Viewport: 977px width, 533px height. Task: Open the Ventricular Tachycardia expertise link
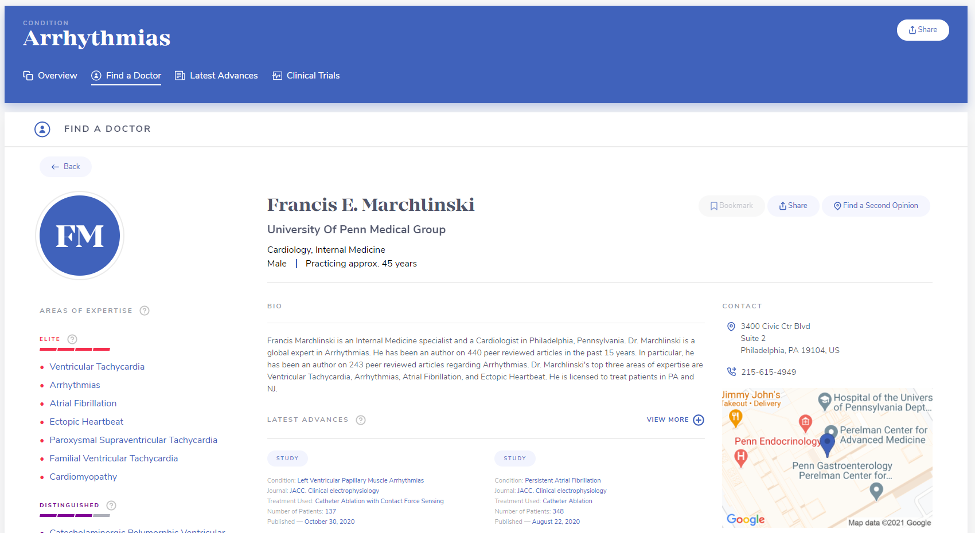[x=97, y=367]
